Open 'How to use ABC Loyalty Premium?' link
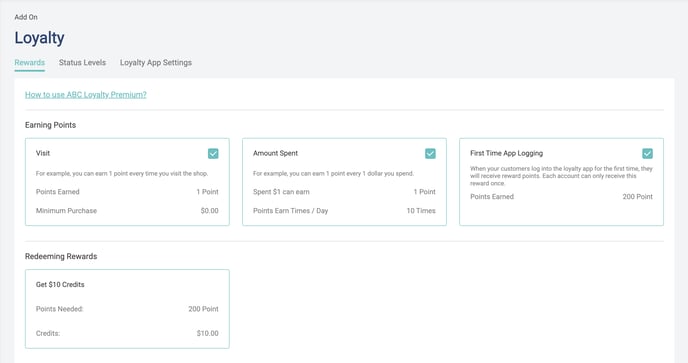 (x=86, y=94)
